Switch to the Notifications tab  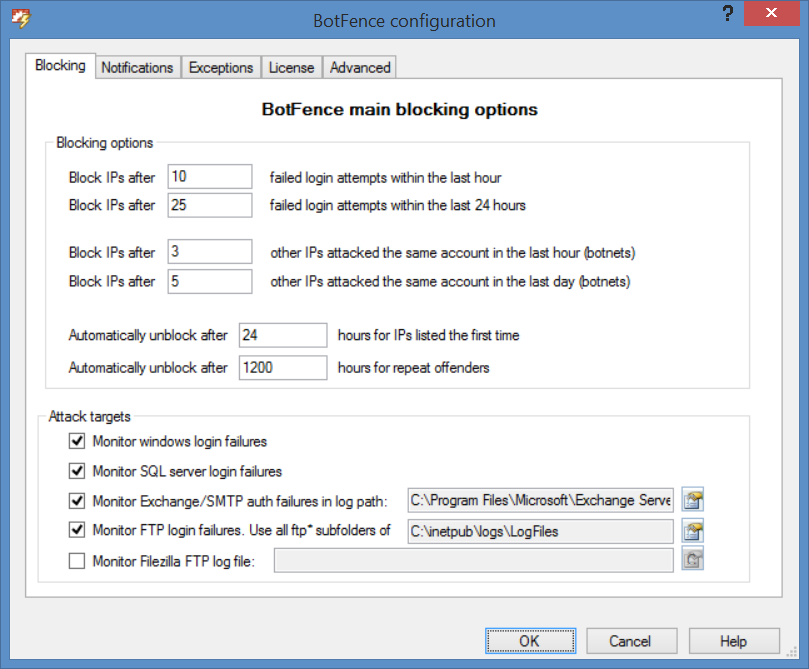click(137, 67)
